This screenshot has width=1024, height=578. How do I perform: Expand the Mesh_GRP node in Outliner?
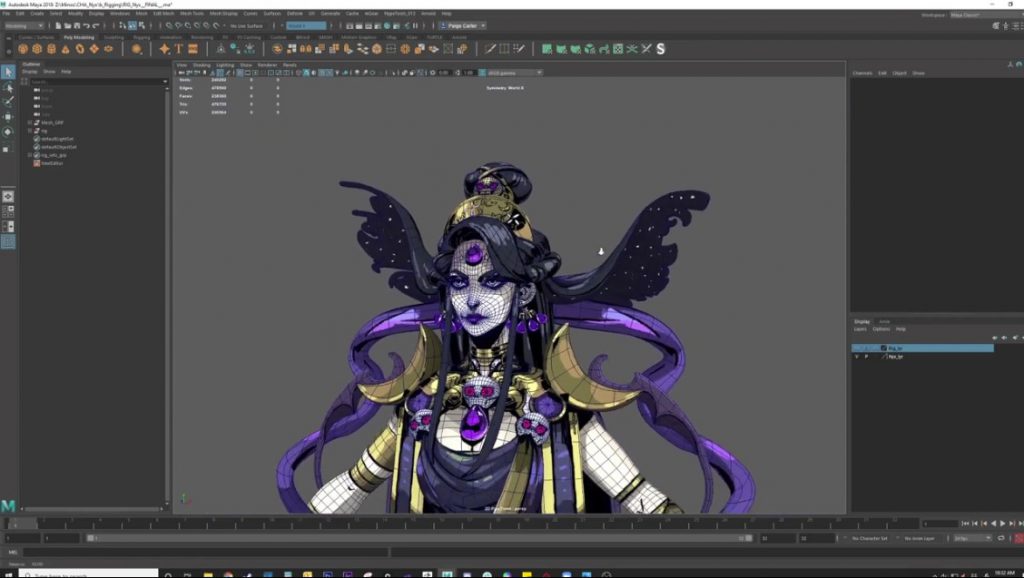pyautogui.click(x=29, y=122)
